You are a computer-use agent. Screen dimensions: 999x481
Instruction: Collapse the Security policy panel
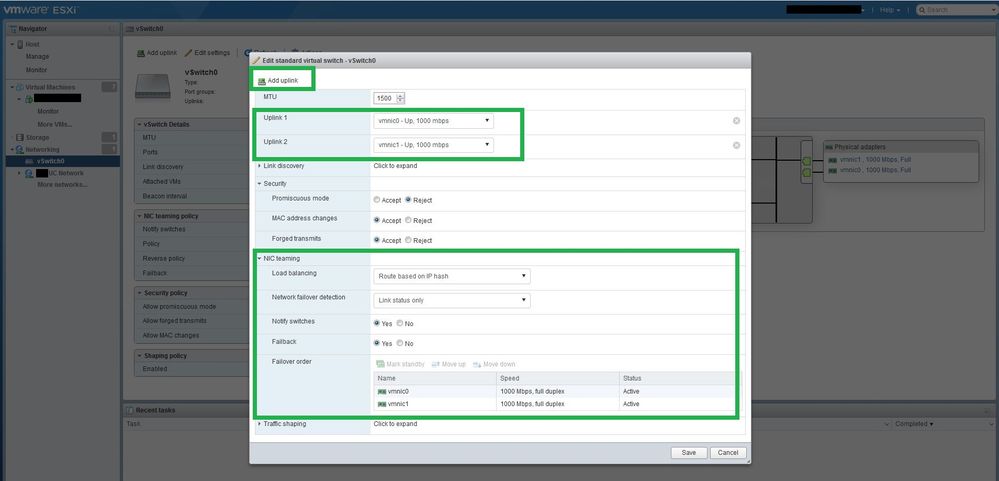140,293
